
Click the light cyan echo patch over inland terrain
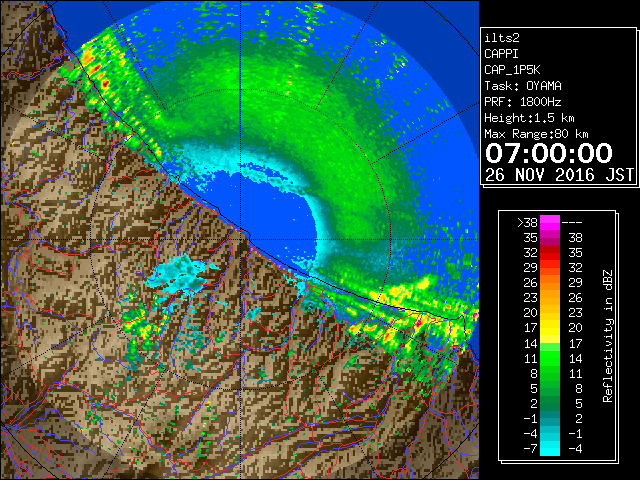pyautogui.click(x=178, y=272)
